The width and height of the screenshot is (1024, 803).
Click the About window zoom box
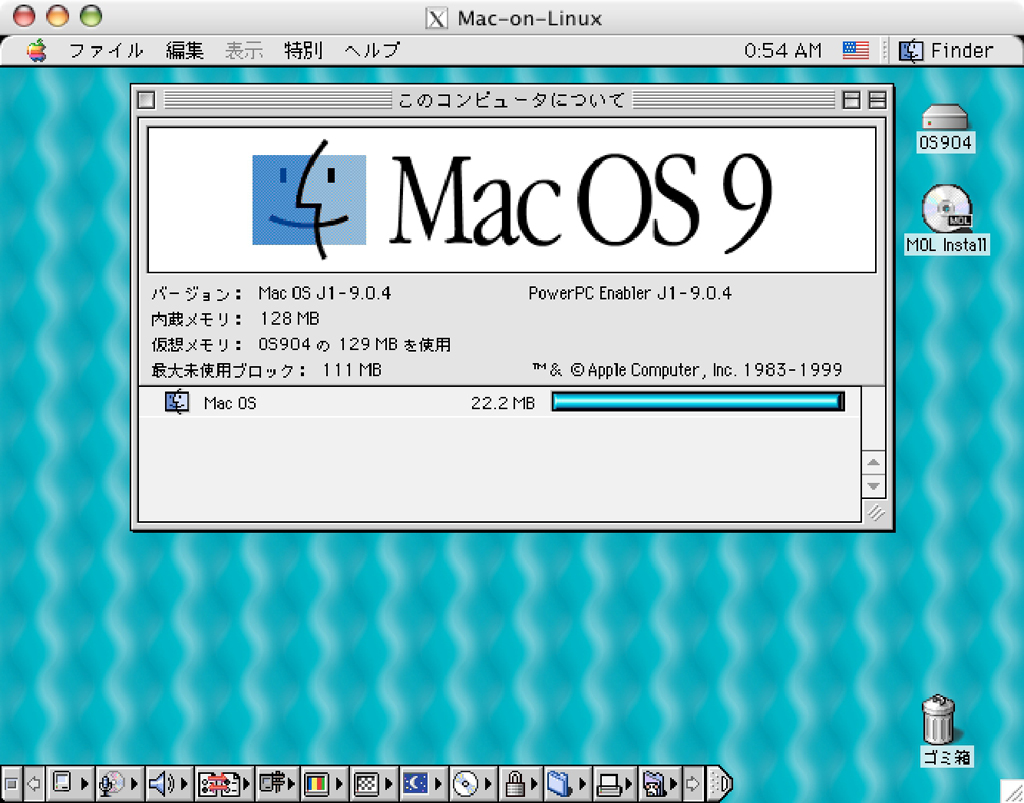pyautogui.click(x=851, y=100)
